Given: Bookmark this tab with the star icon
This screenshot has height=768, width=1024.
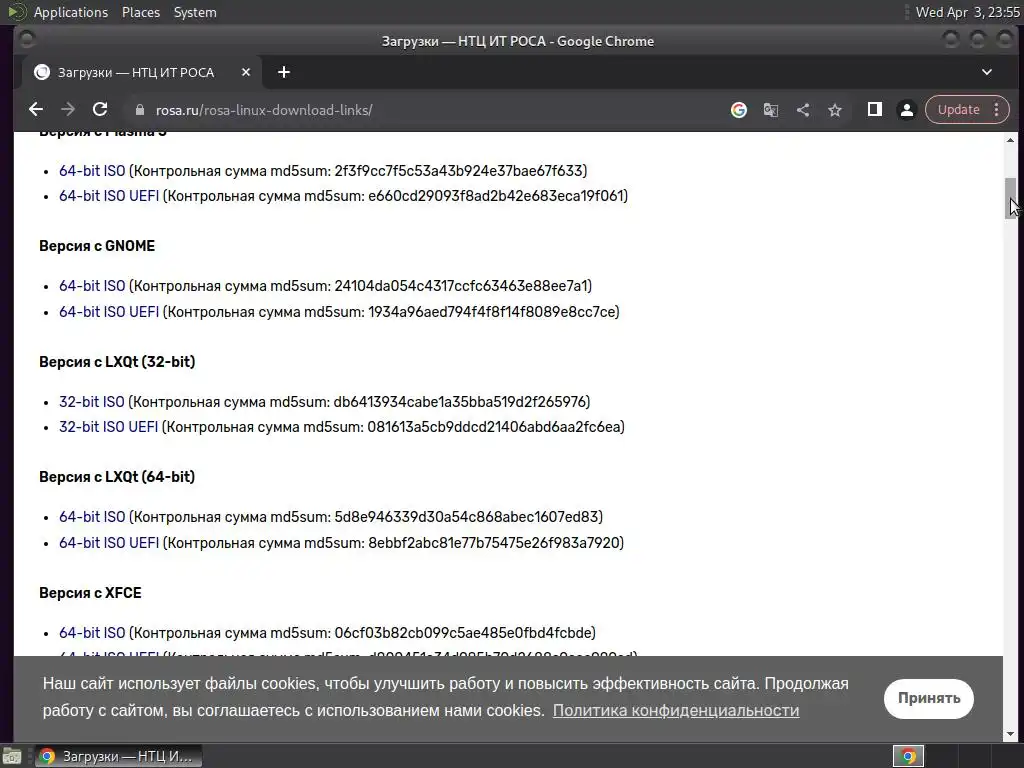Looking at the screenshot, I should [x=835, y=110].
